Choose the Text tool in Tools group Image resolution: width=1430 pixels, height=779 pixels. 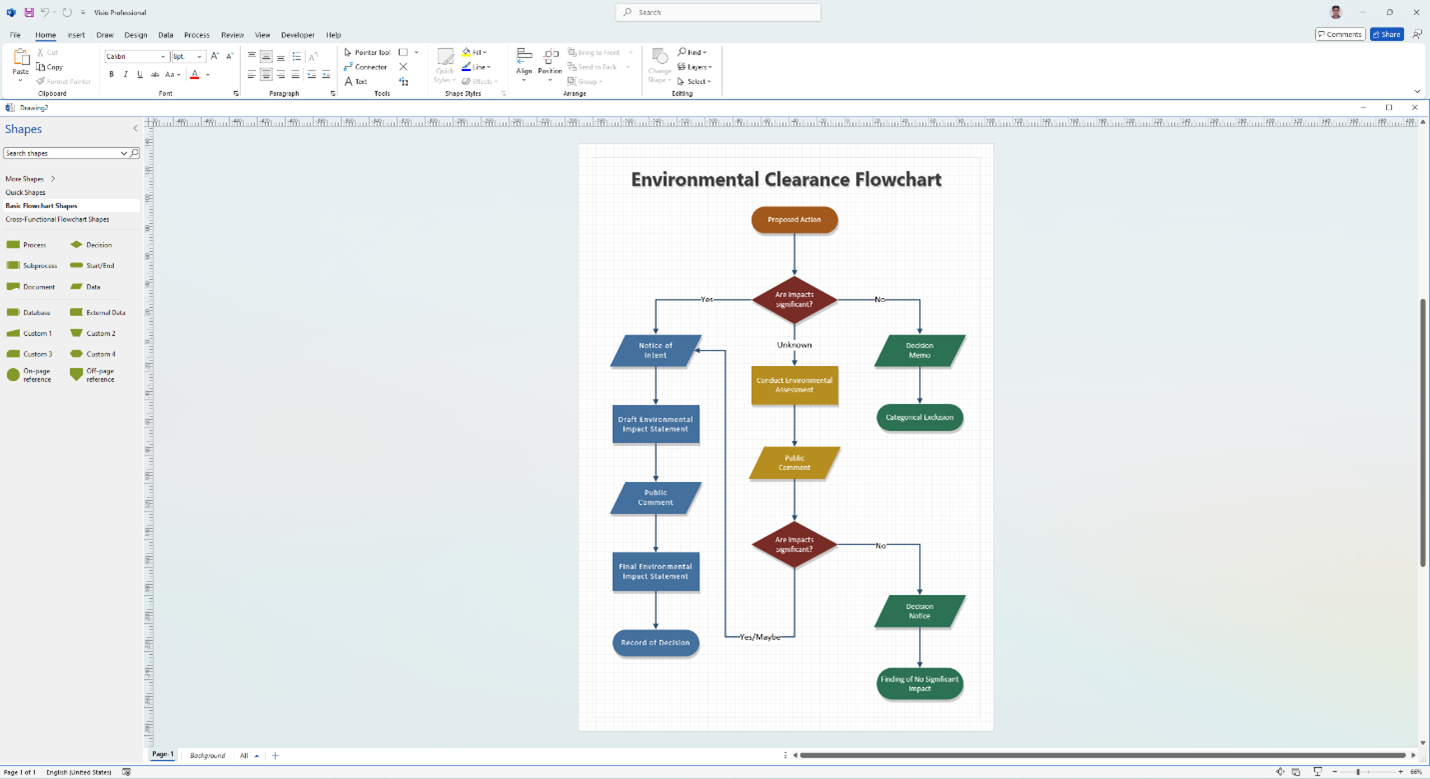click(355, 82)
